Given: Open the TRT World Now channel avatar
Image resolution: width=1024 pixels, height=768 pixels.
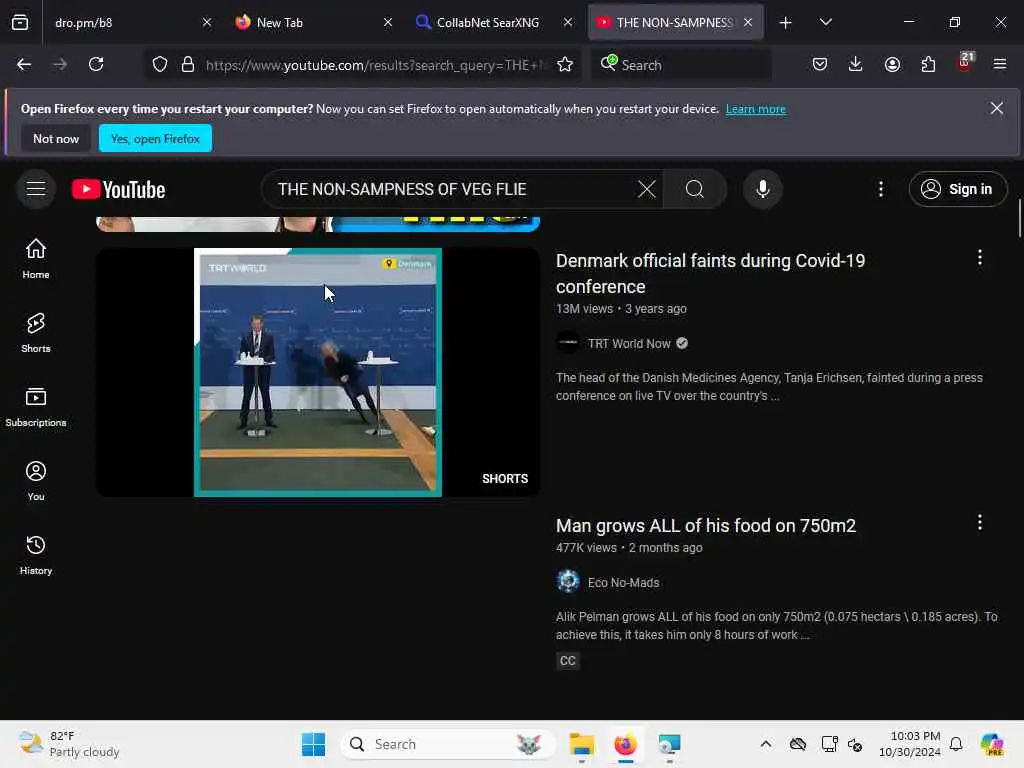Looking at the screenshot, I should pyautogui.click(x=568, y=342).
